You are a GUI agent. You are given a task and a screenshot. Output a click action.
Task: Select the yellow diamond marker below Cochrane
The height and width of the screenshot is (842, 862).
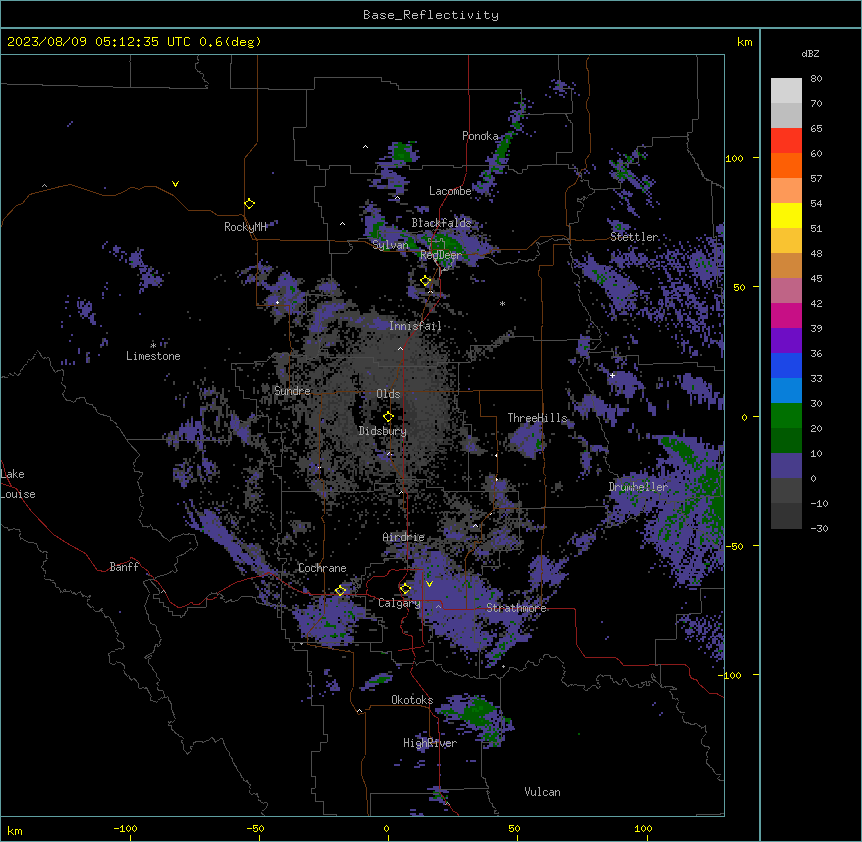tap(340, 590)
